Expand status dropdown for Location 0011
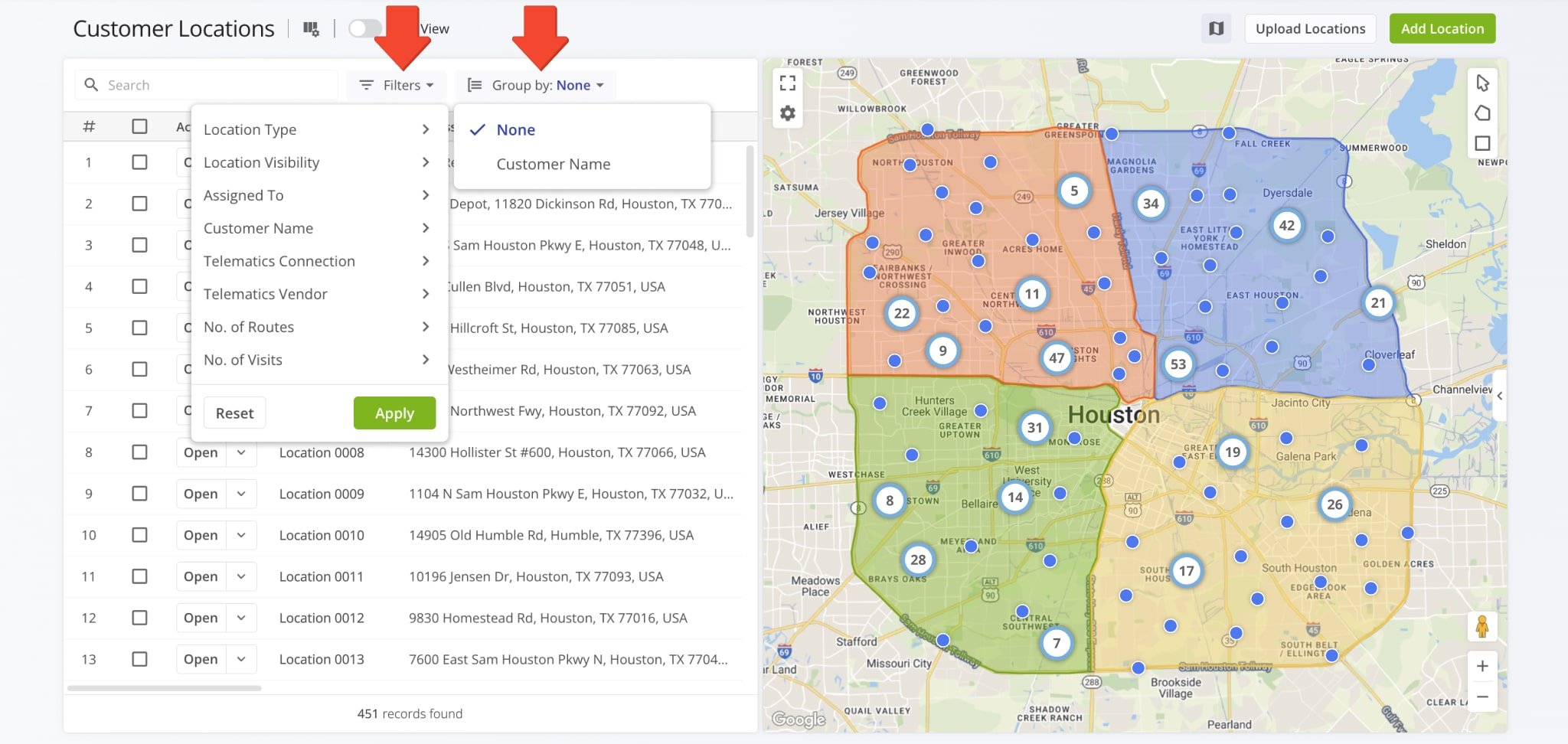The image size is (1568, 744). click(x=241, y=576)
